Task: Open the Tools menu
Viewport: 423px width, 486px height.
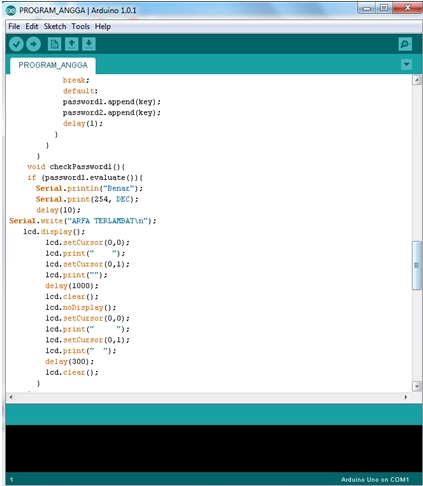Action: tap(81, 26)
